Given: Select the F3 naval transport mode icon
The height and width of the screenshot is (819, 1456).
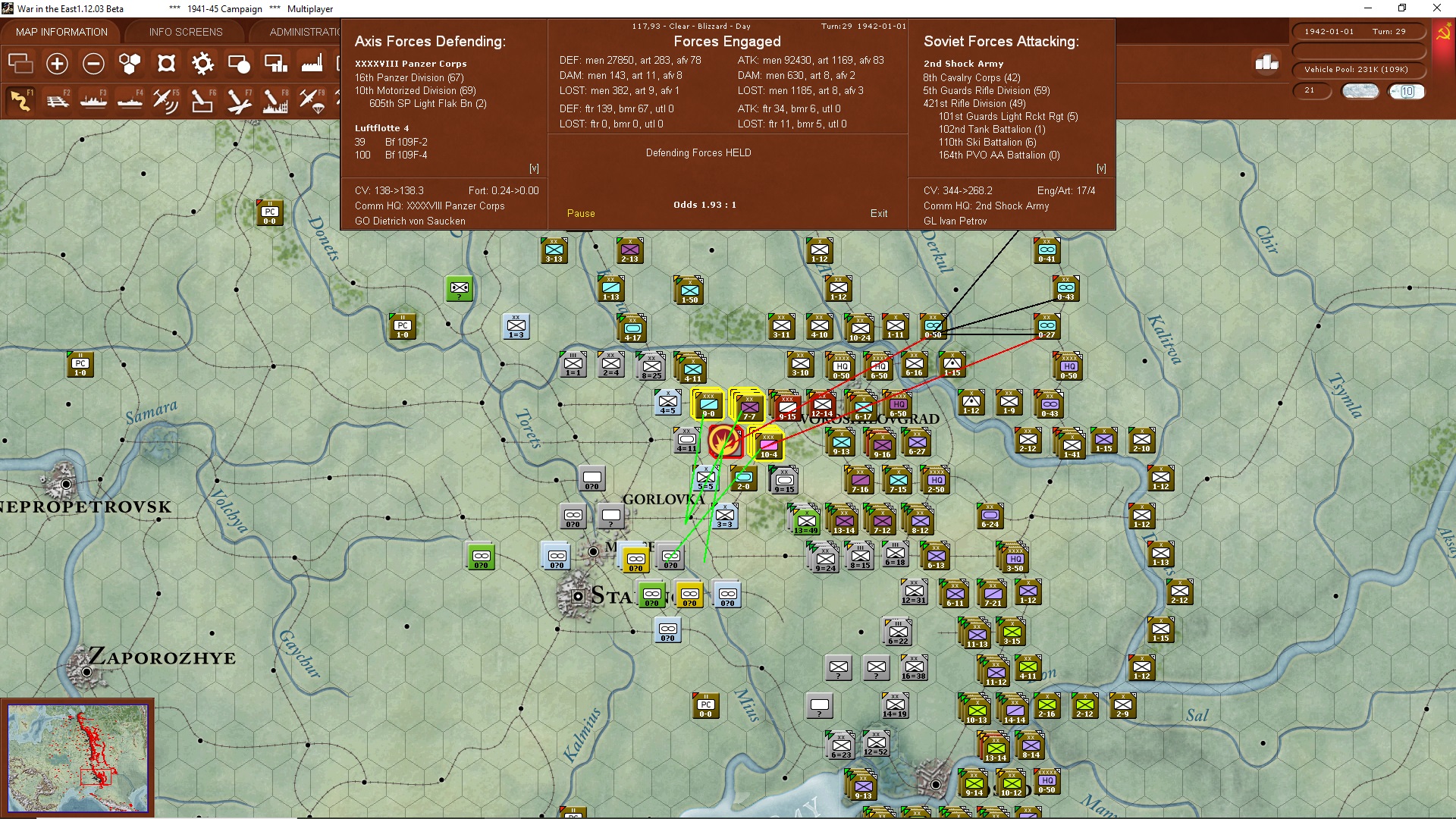Looking at the screenshot, I should [93, 100].
